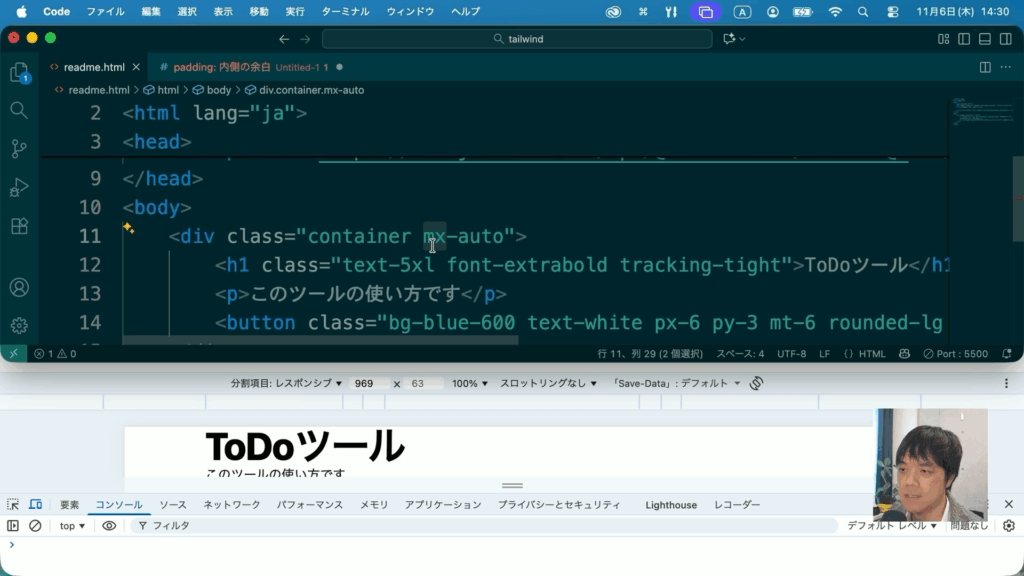Open the Search view in activity bar
The height and width of the screenshot is (576, 1024).
coord(19,110)
